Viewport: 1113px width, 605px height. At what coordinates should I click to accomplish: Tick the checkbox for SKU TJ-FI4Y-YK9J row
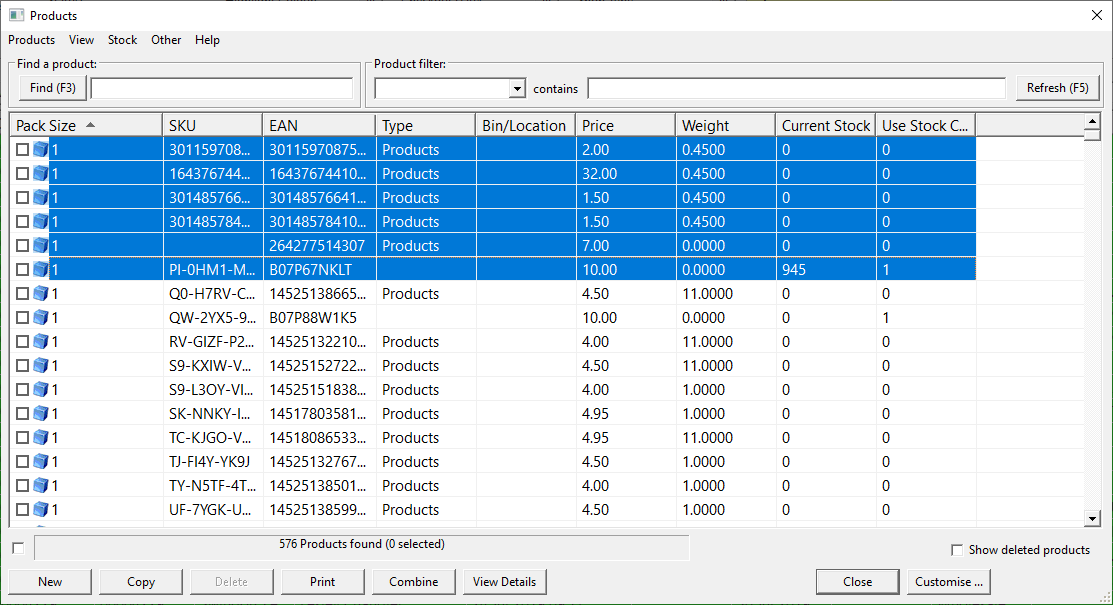pyautogui.click(x=23, y=462)
